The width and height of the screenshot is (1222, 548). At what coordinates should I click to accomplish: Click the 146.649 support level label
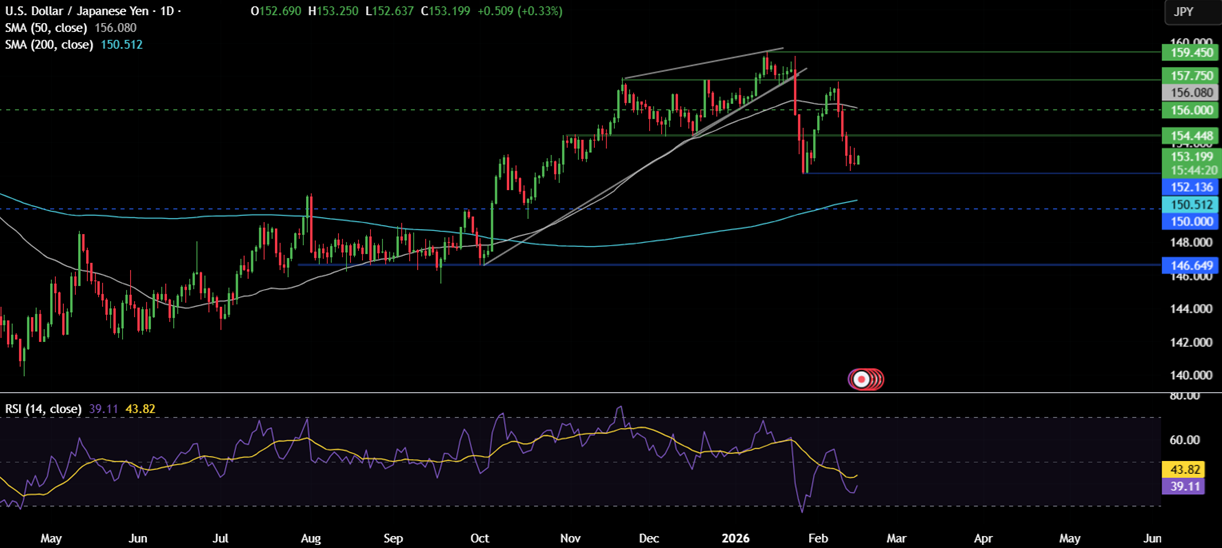coord(1187,265)
